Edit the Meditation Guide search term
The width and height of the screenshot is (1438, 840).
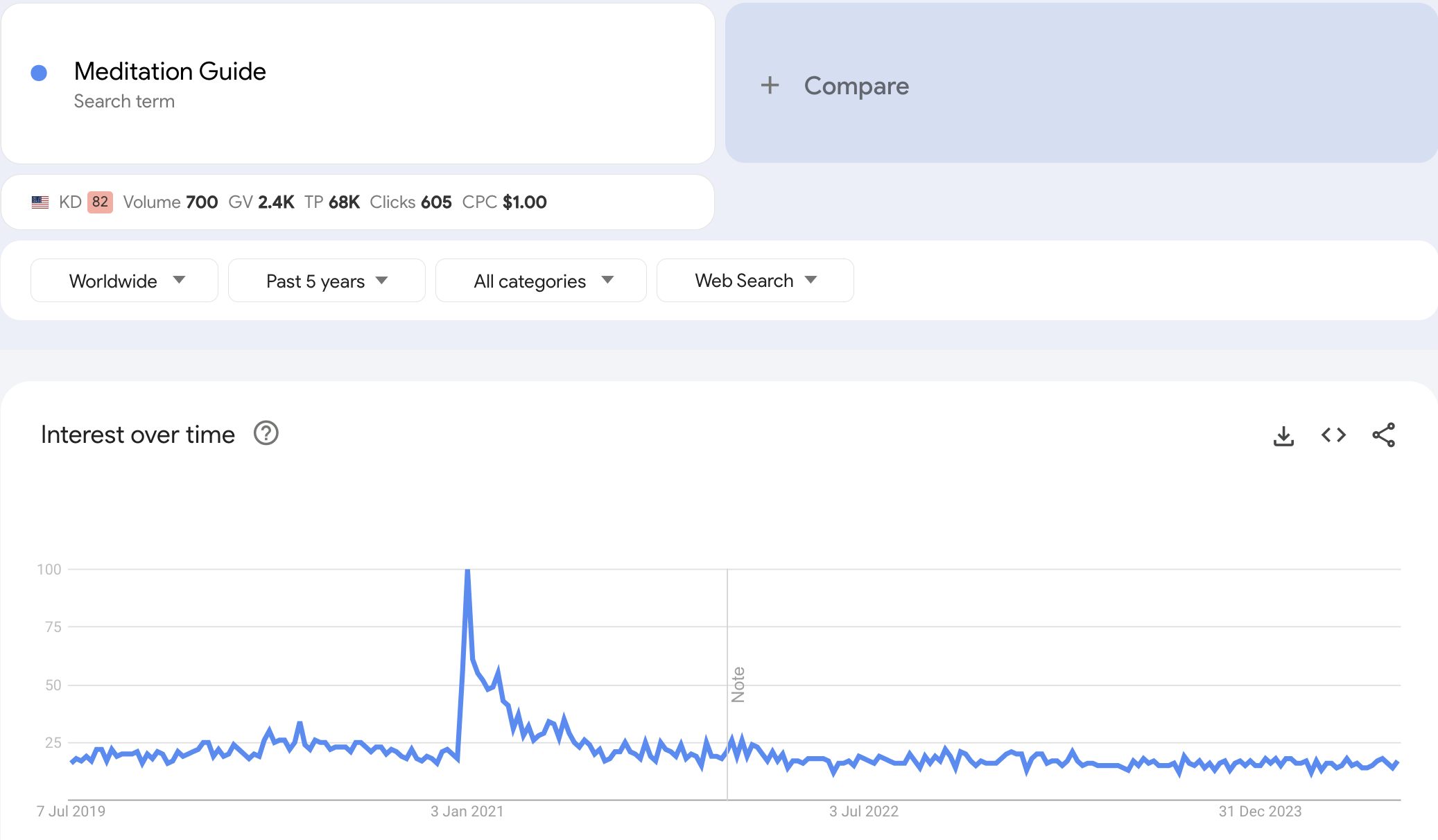click(x=170, y=71)
